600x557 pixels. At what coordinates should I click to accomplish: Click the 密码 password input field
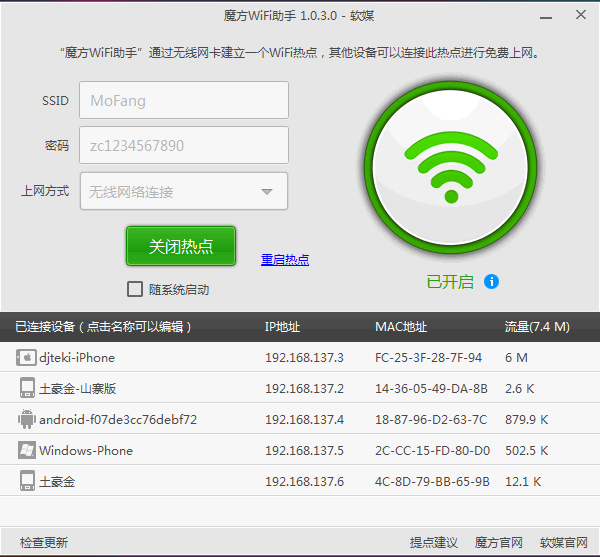(x=183, y=145)
